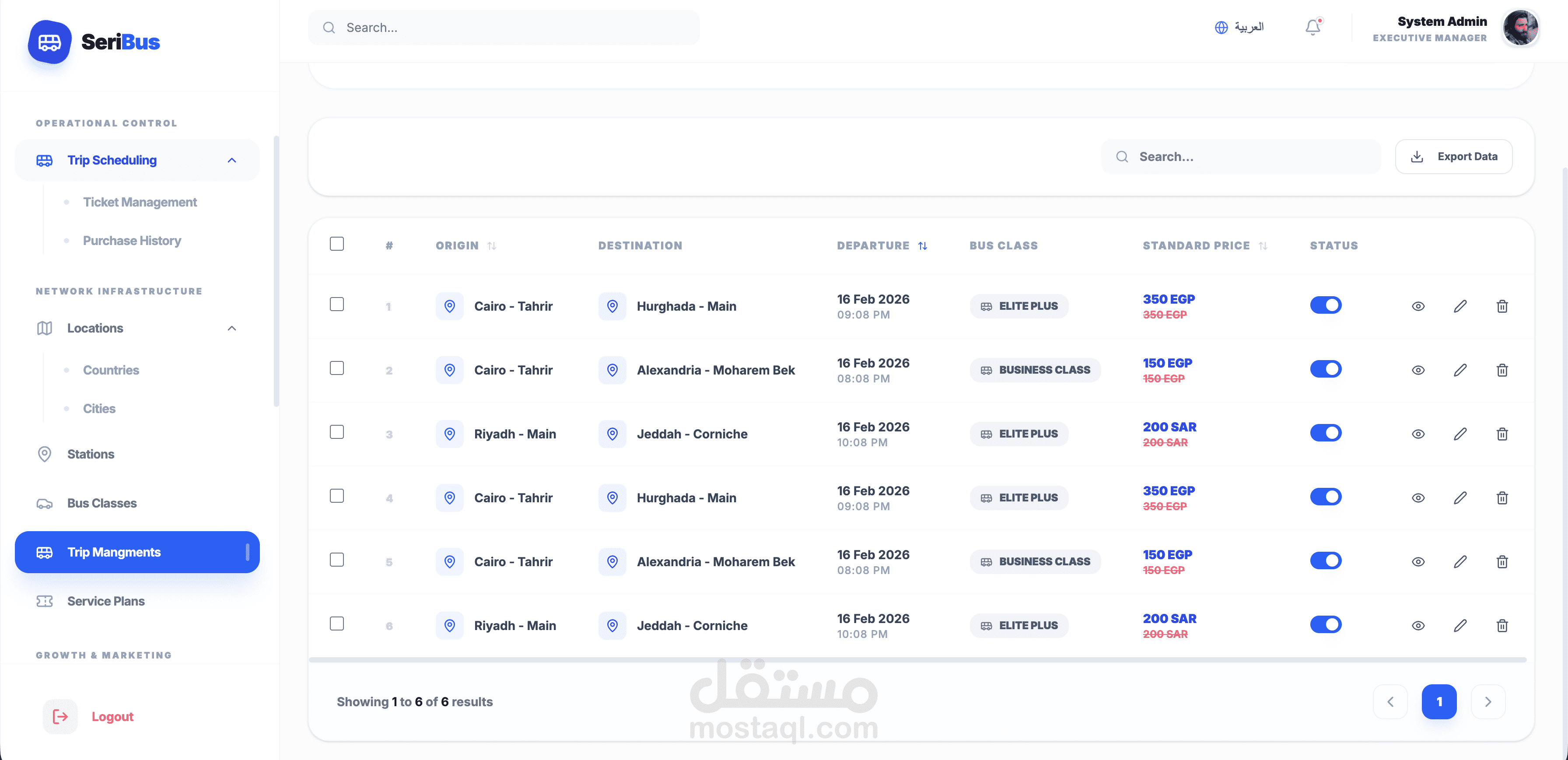1568x760 pixels.
Task: Click the pencil icon in row 5
Action: 1459,561
